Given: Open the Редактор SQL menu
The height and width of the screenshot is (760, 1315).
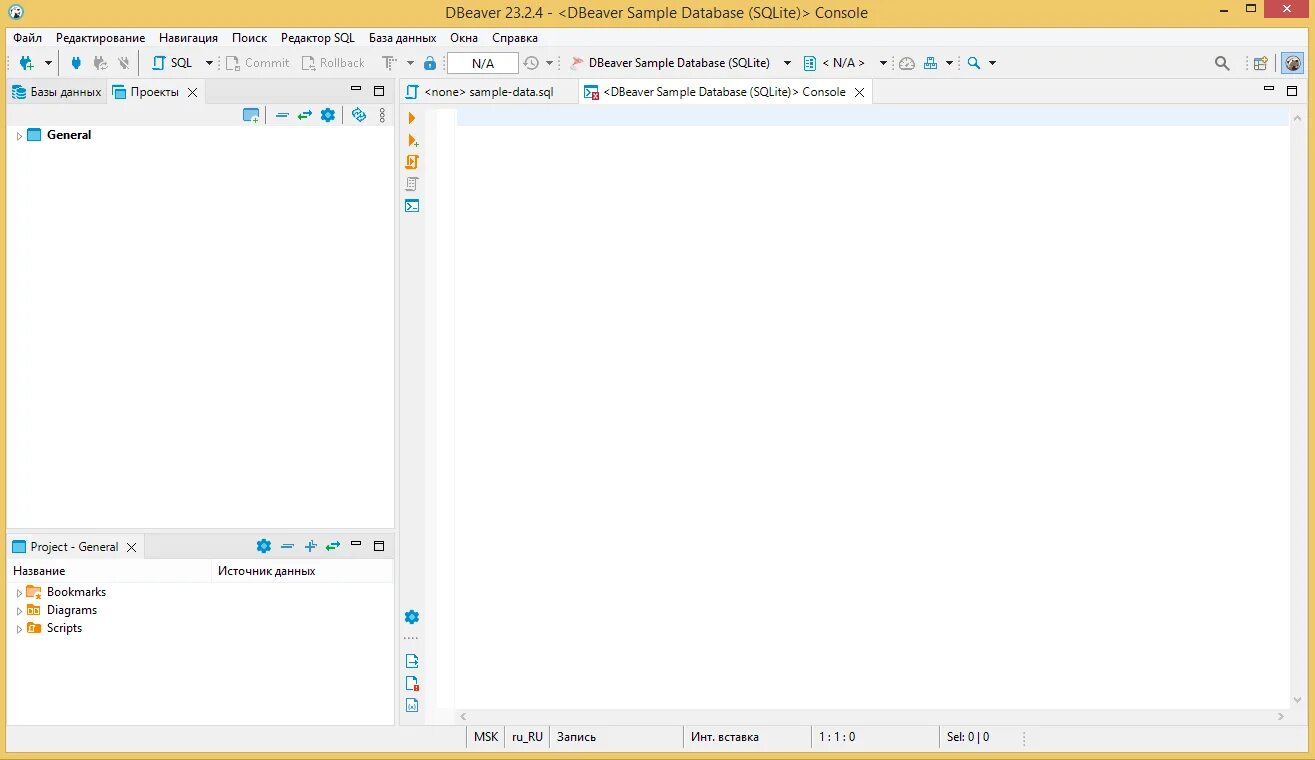Looking at the screenshot, I should pyautogui.click(x=318, y=38).
